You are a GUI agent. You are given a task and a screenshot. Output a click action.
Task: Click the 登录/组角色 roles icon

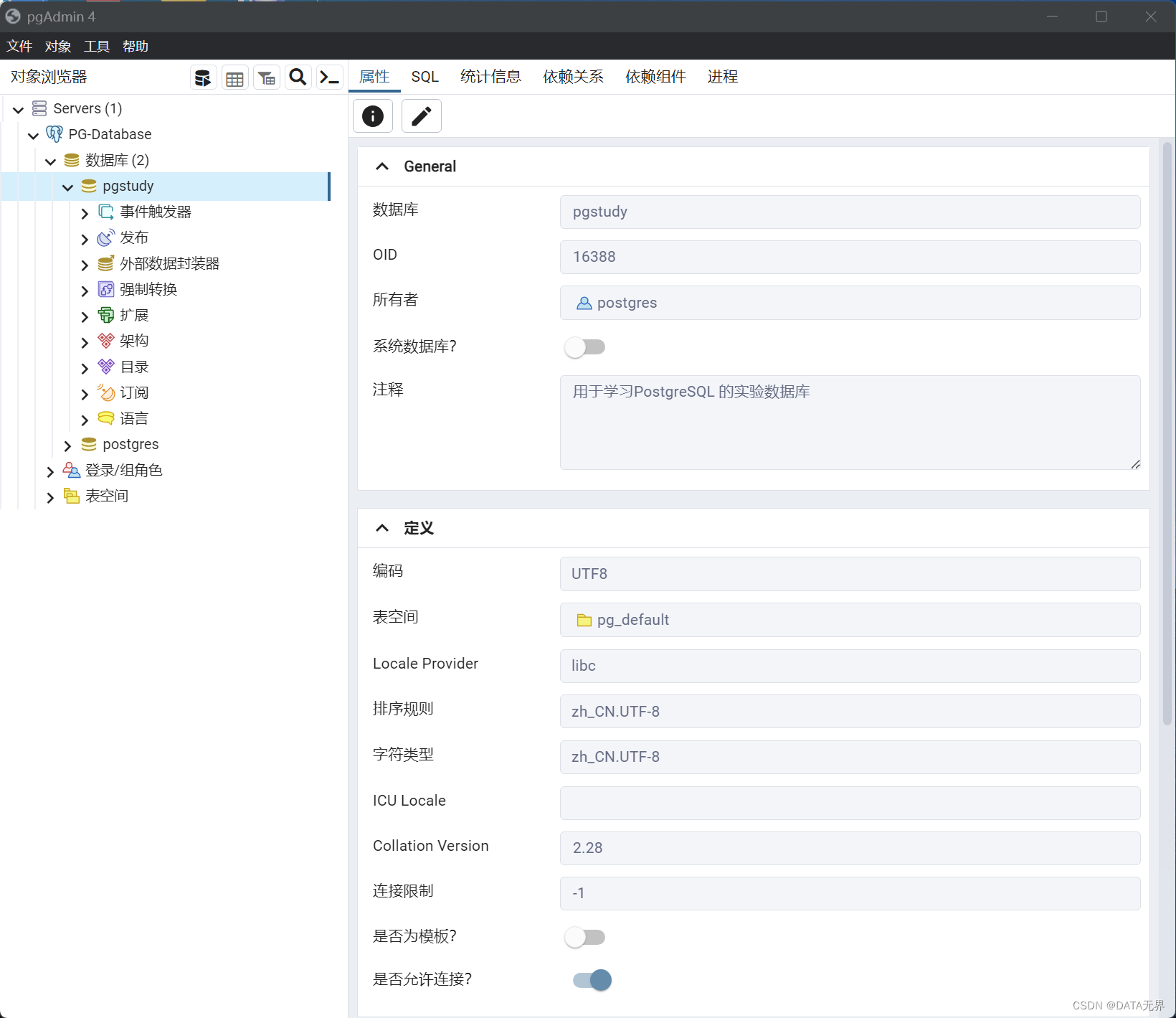pos(72,470)
